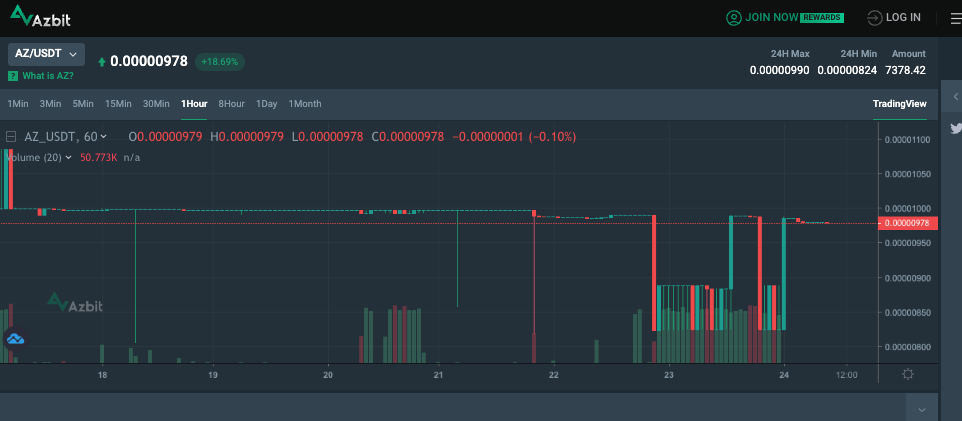This screenshot has width=962, height=421.
Task: Open chart settings gear icon
Action: tap(908, 374)
